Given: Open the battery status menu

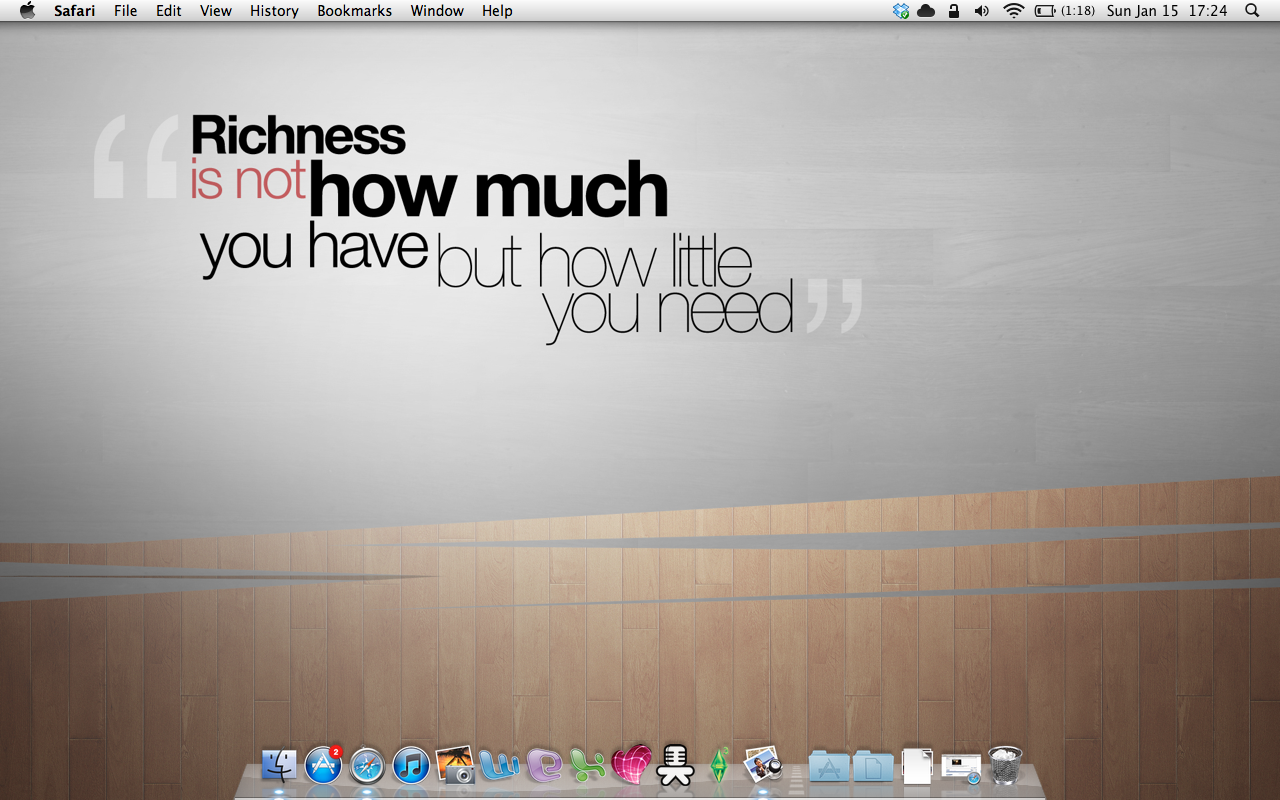Looking at the screenshot, I should coord(1065,11).
